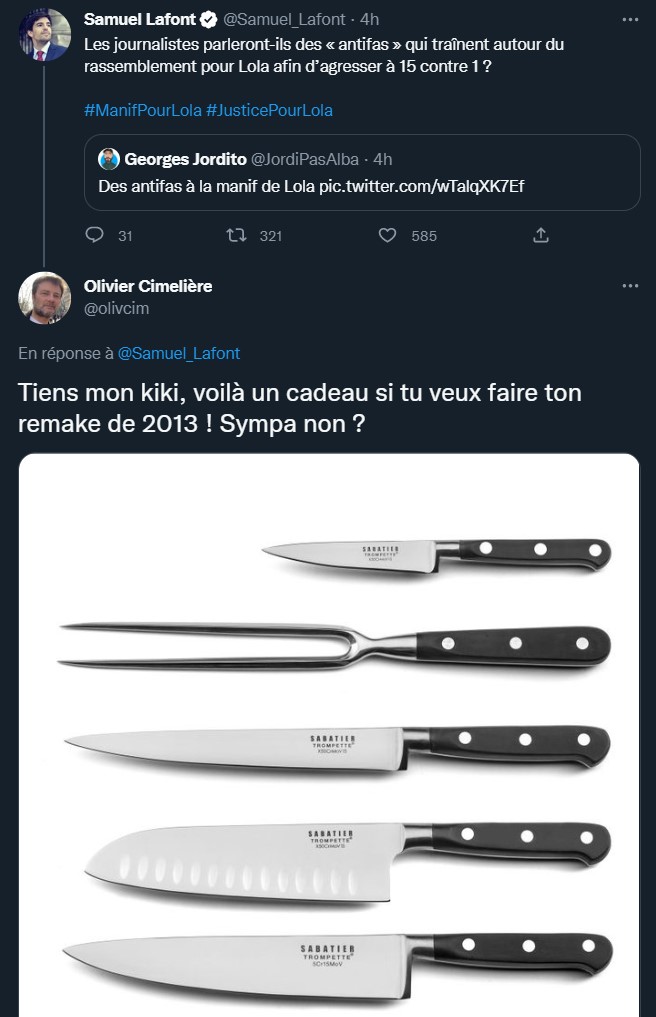Image resolution: width=656 pixels, height=1017 pixels.
Task: Open the #ManifPourLola hashtag
Action: (x=142, y=110)
